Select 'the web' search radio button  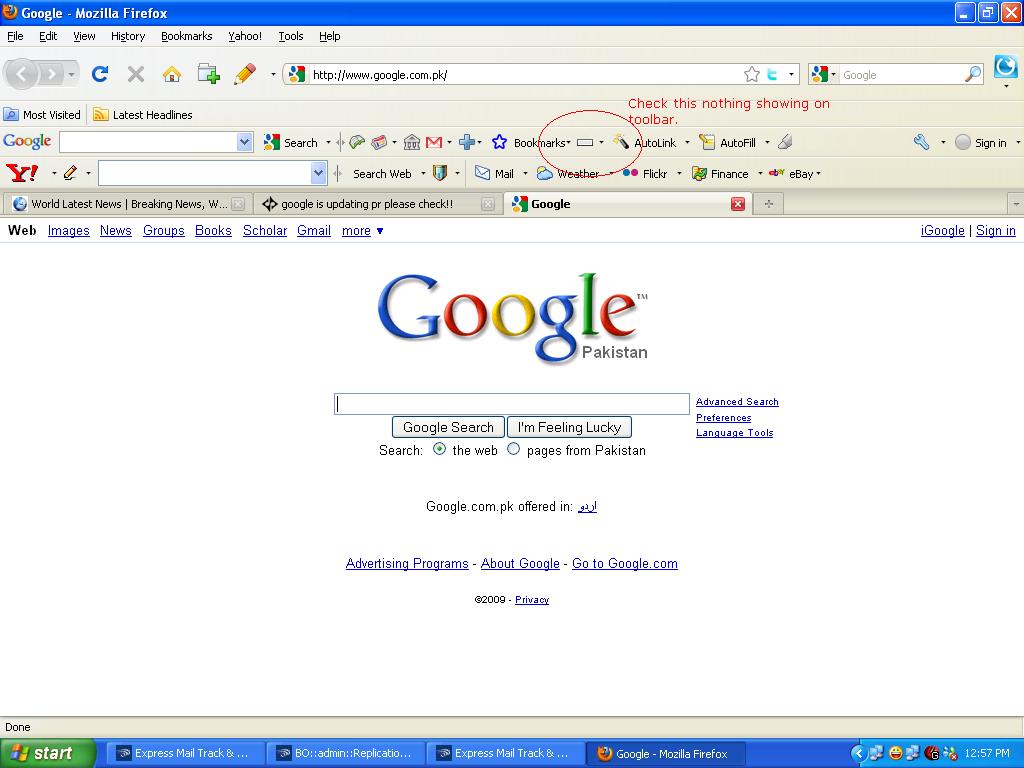click(x=440, y=449)
